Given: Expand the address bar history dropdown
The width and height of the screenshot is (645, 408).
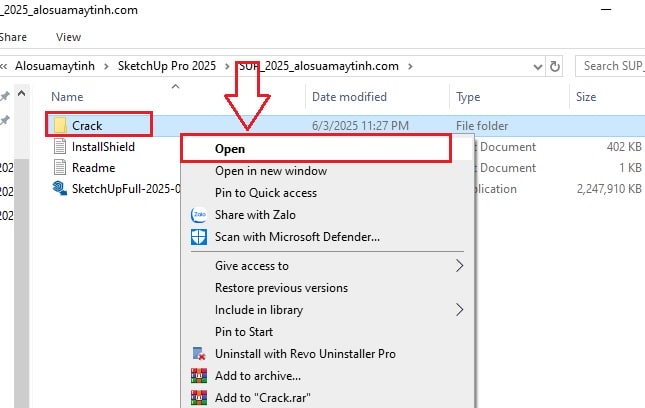Looking at the screenshot, I should [x=537, y=67].
